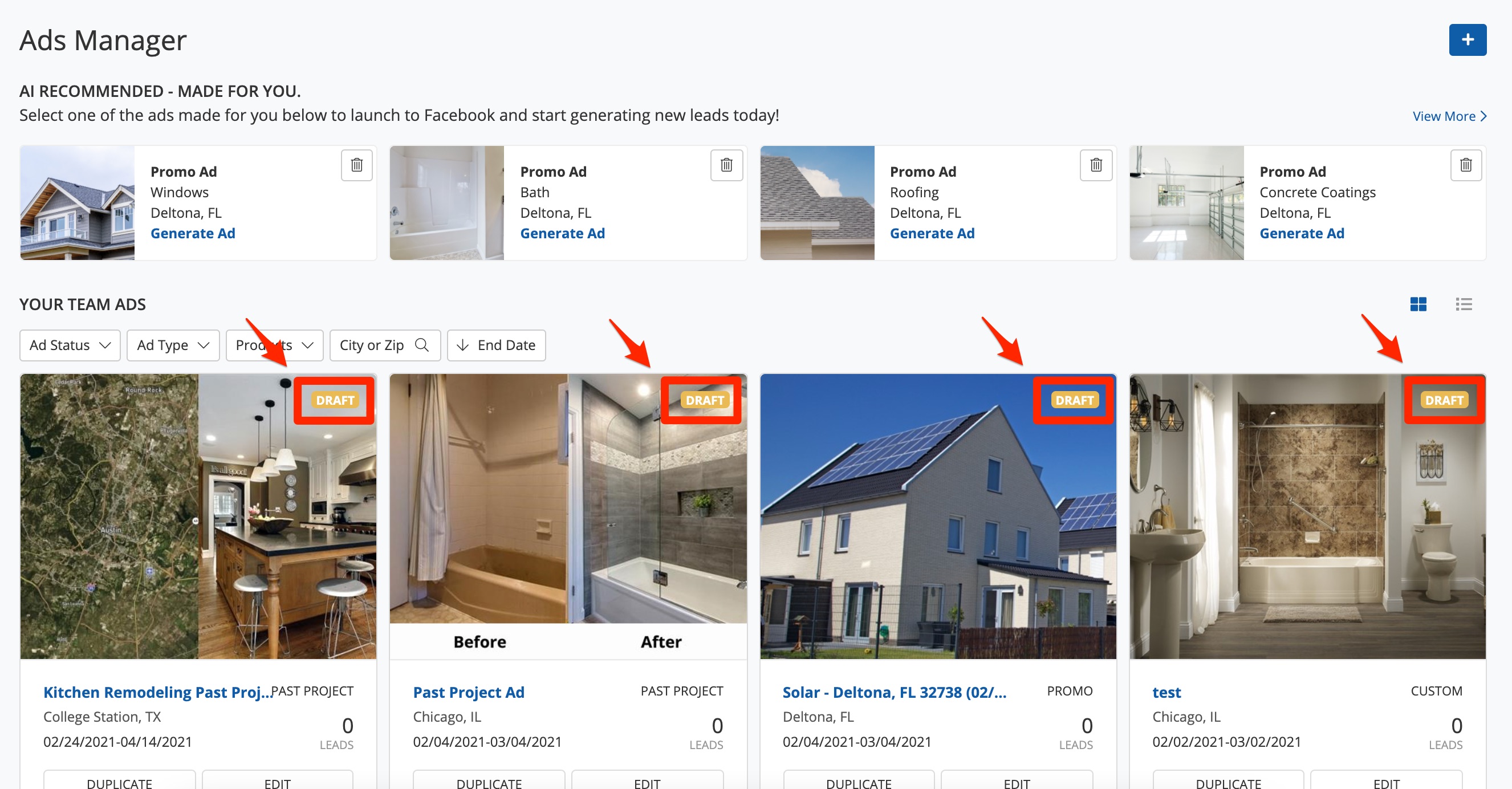
Task: Switch to list view of team ads
Action: click(x=1464, y=304)
